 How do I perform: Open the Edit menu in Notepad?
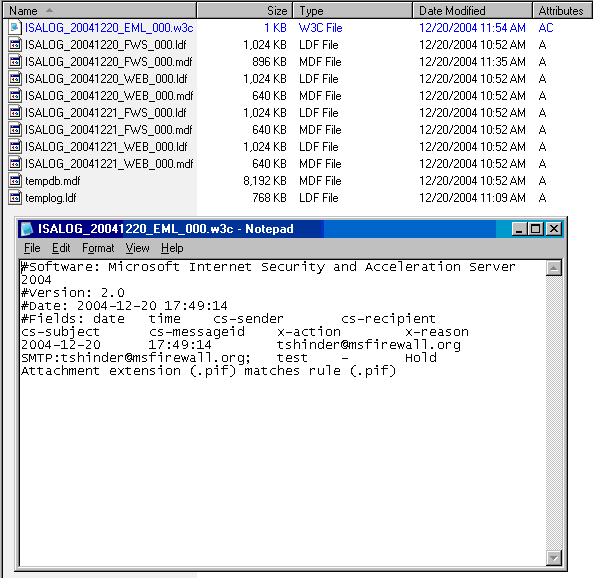click(x=61, y=248)
